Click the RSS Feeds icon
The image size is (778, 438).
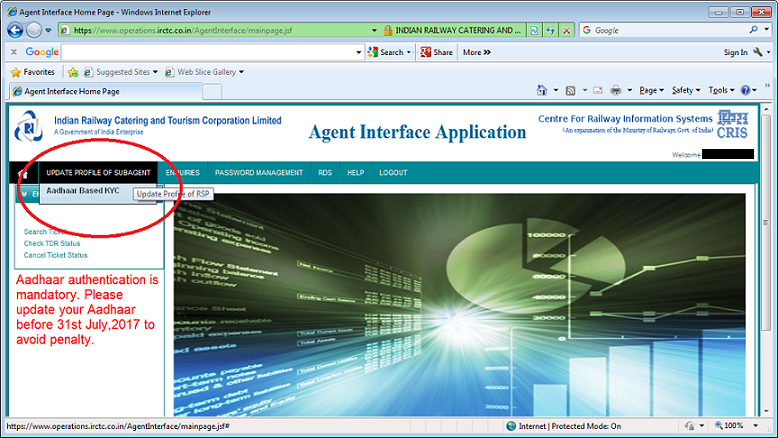pos(571,90)
